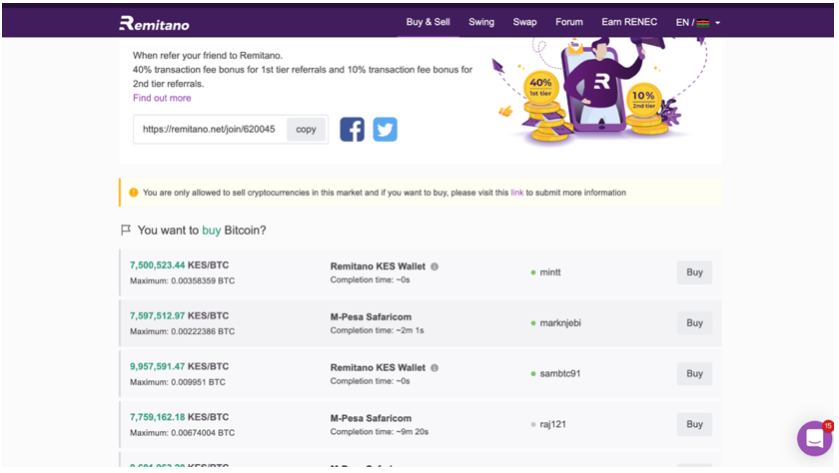Open the Forum link in navigation
The image size is (839, 473).
[569, 22]
